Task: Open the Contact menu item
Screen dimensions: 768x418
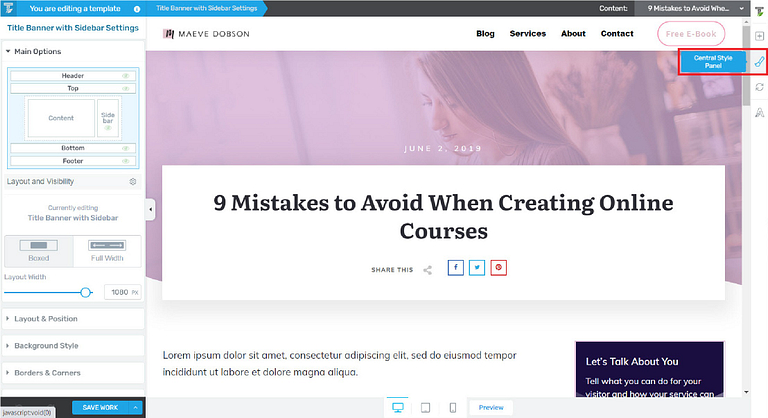Action: coord(617,34)
